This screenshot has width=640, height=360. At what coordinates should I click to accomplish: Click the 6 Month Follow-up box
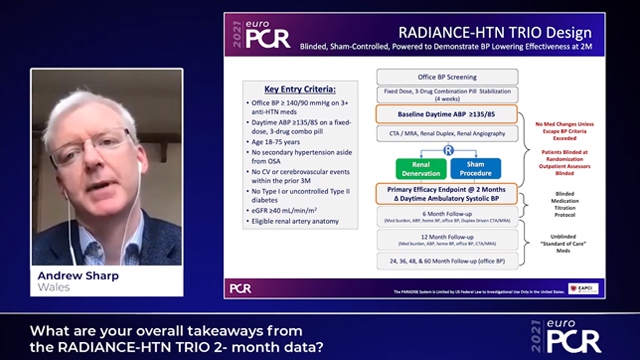coord(447,216)
